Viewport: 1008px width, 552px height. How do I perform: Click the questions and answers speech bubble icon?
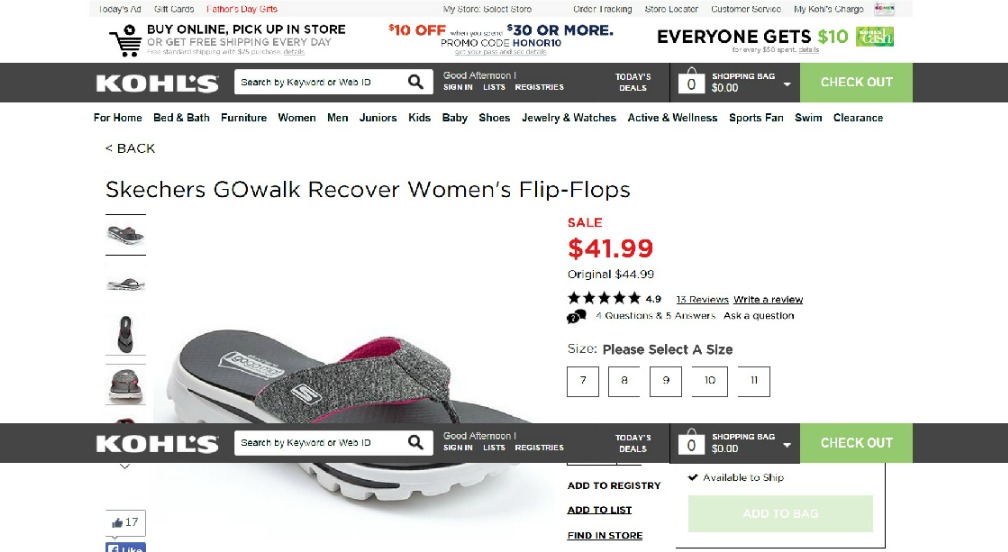[x=577, y=316]
